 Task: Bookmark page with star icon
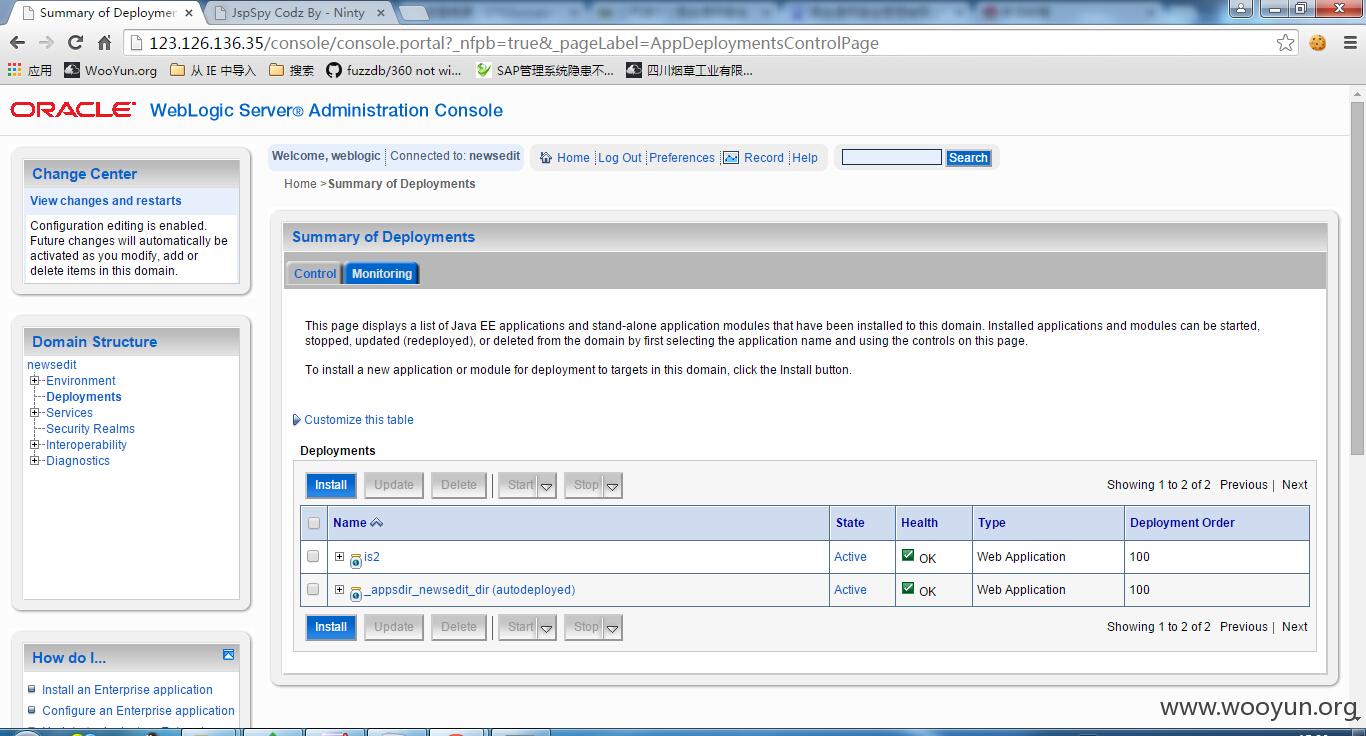tap(1286, 43)
